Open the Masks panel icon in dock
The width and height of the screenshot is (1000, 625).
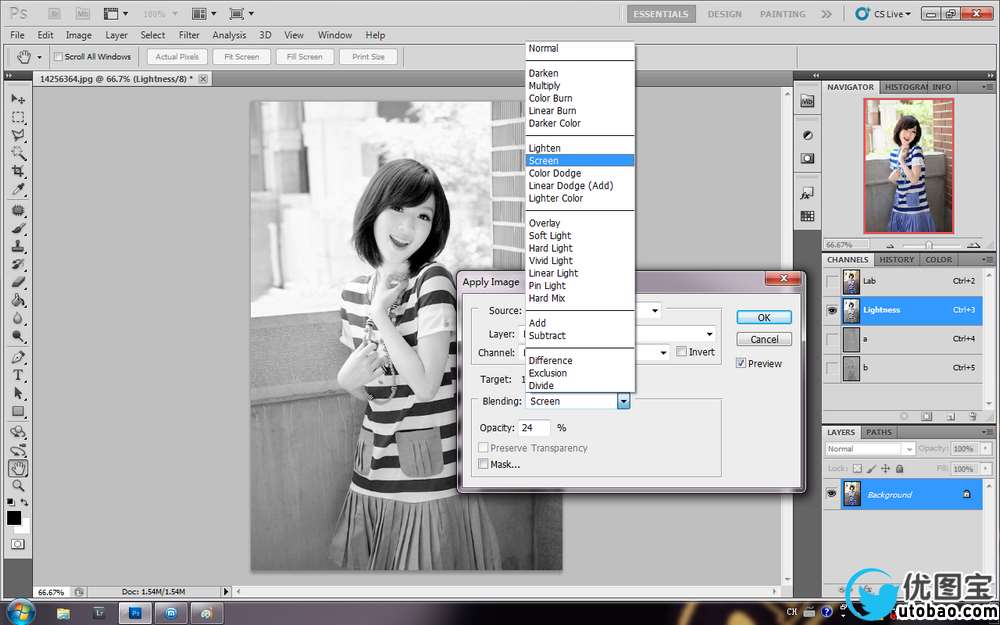[807, 158]
